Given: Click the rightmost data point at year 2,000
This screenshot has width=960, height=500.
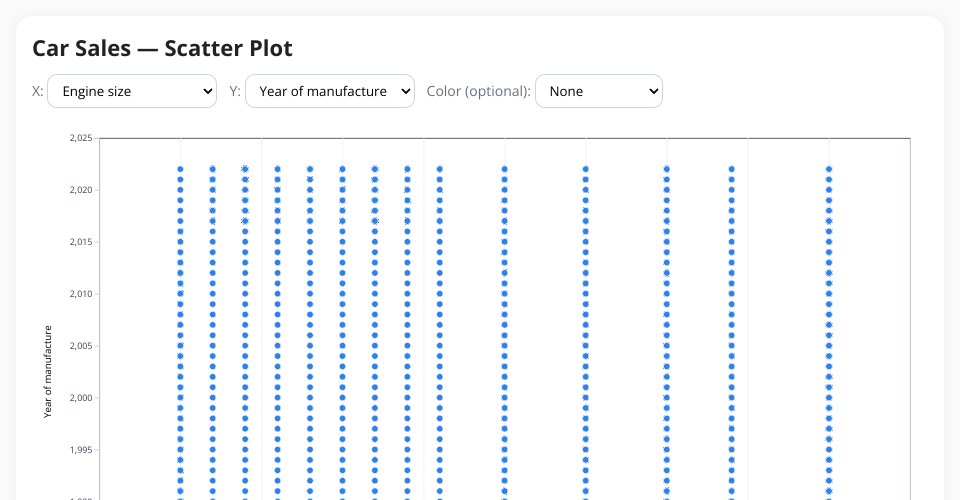Looking at the screenshot, I should [829, 398].
